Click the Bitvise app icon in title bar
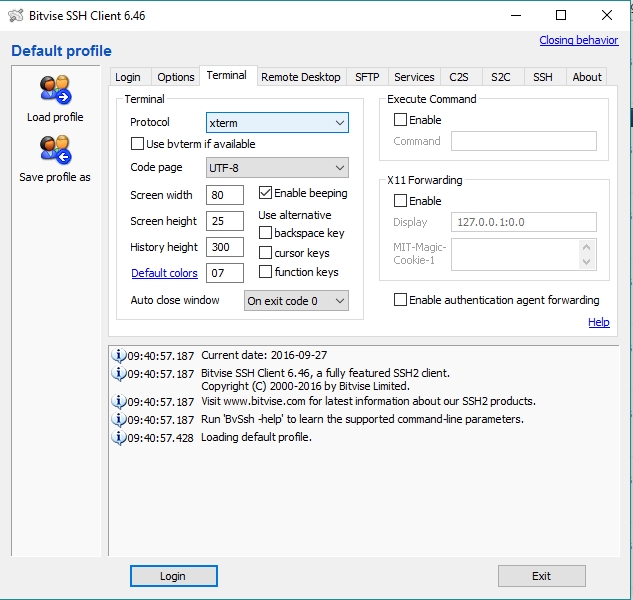Viewport: 633px width, 600px height. click(15, 16)
